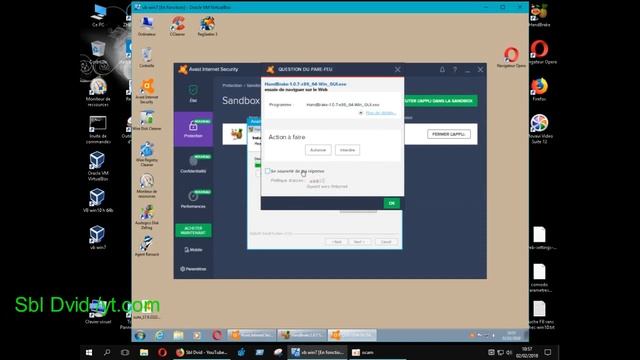Open Paramètres in the Avast sidebar
The height and width of the screenshot is (360, 640).
(193, 269)
